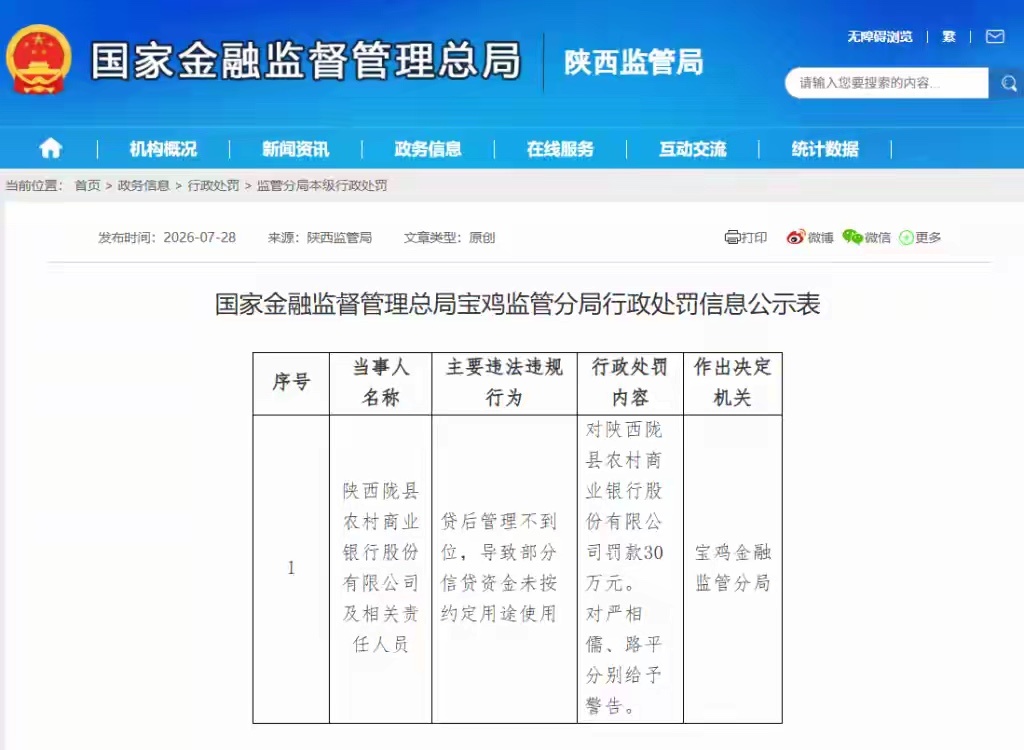Click the 微博 share text
Image resolution: width=1024 pixels, height=750 pixels.
pos(820,237)
